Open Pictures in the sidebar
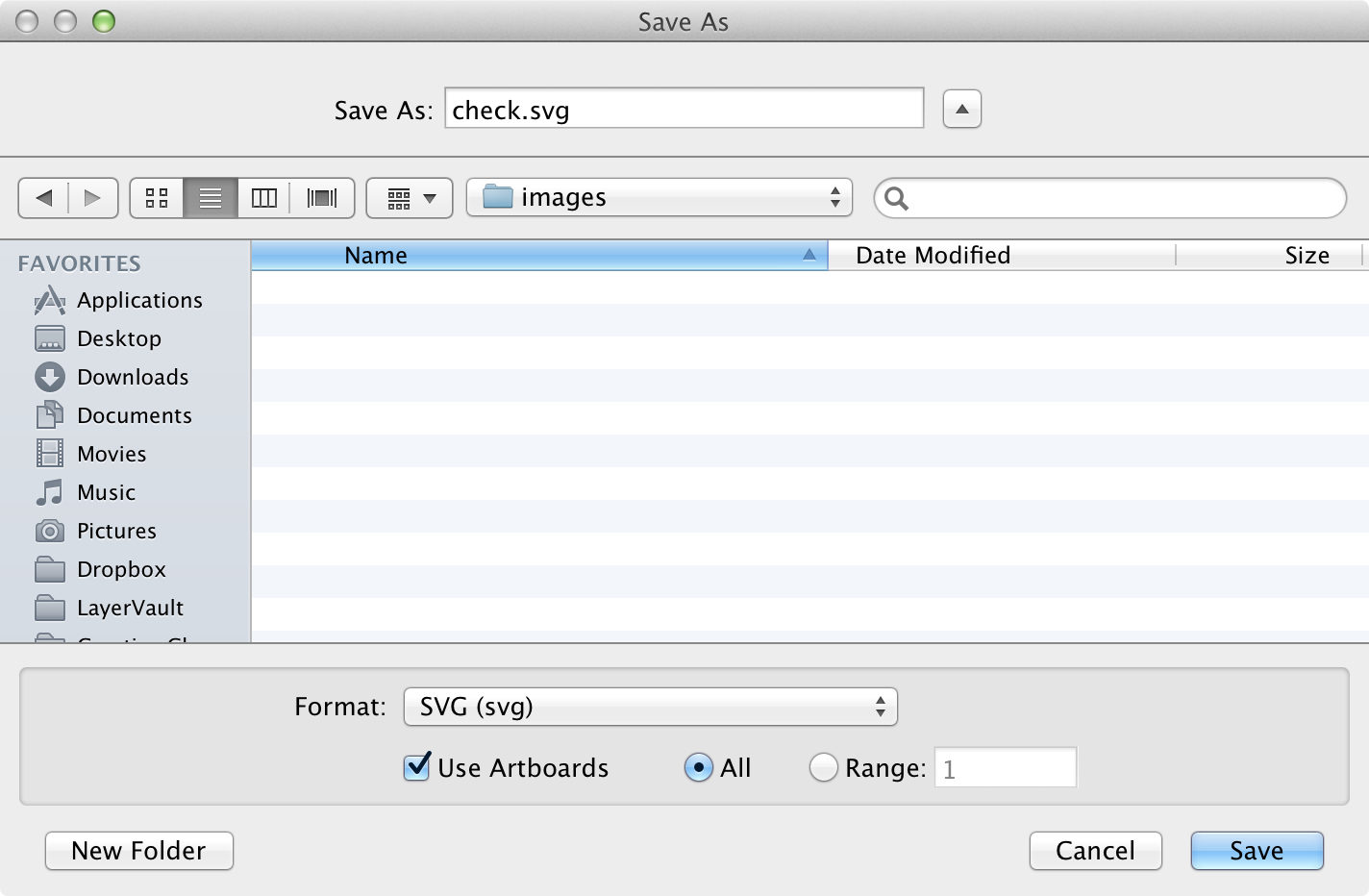Screen dimensions: 1369x896 96,531
